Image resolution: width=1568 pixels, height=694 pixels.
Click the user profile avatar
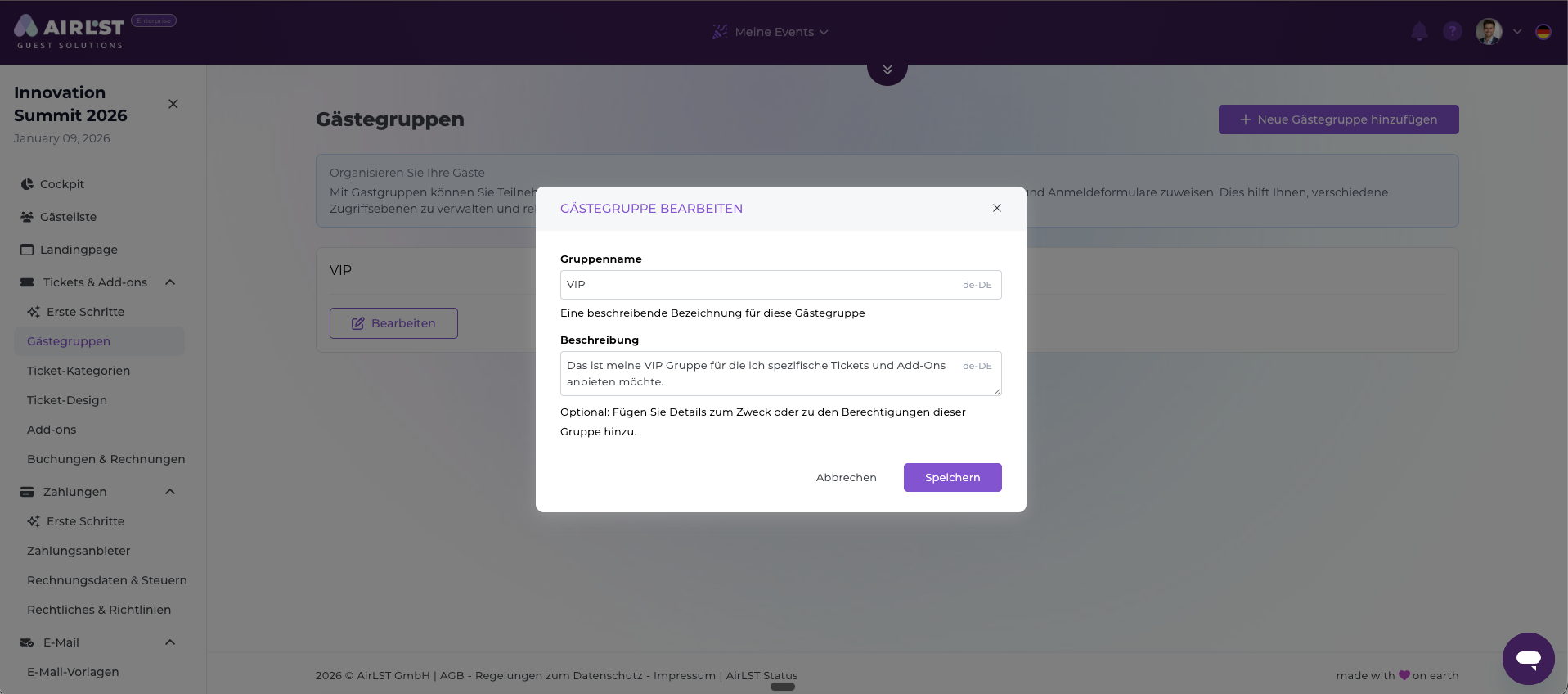(x=1489, y=32)
